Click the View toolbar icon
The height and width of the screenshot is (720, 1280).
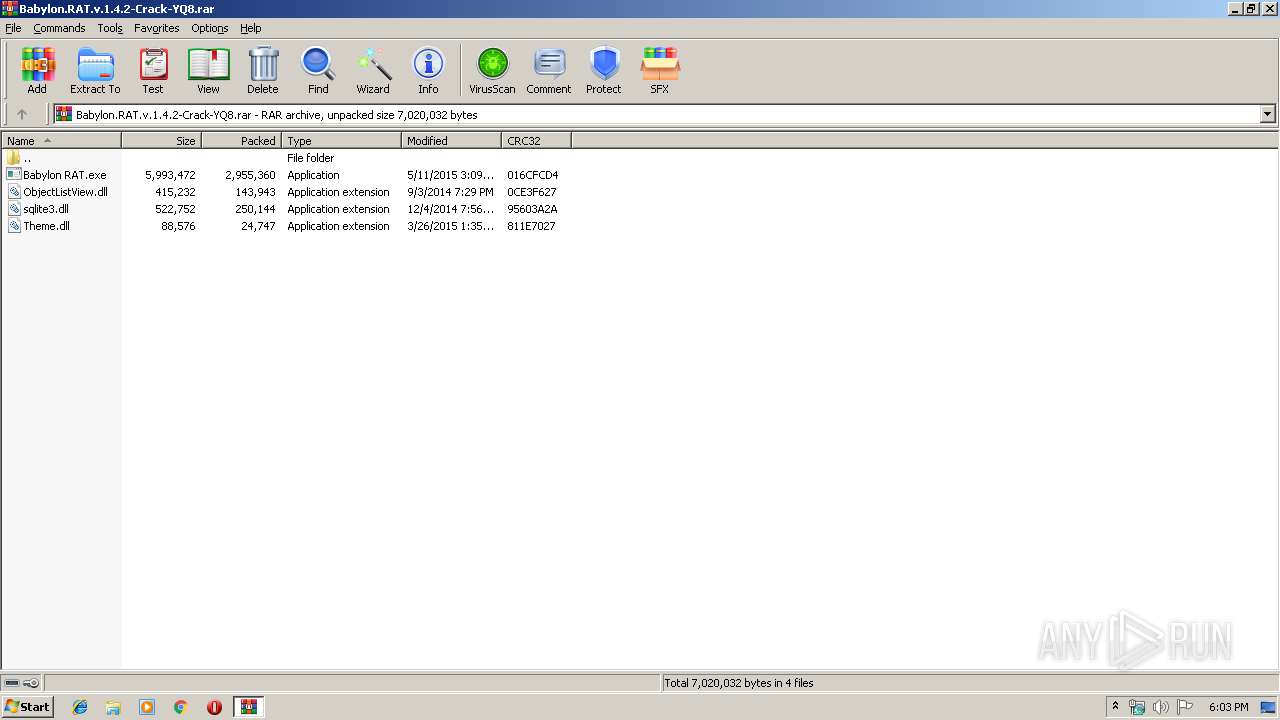208,71
